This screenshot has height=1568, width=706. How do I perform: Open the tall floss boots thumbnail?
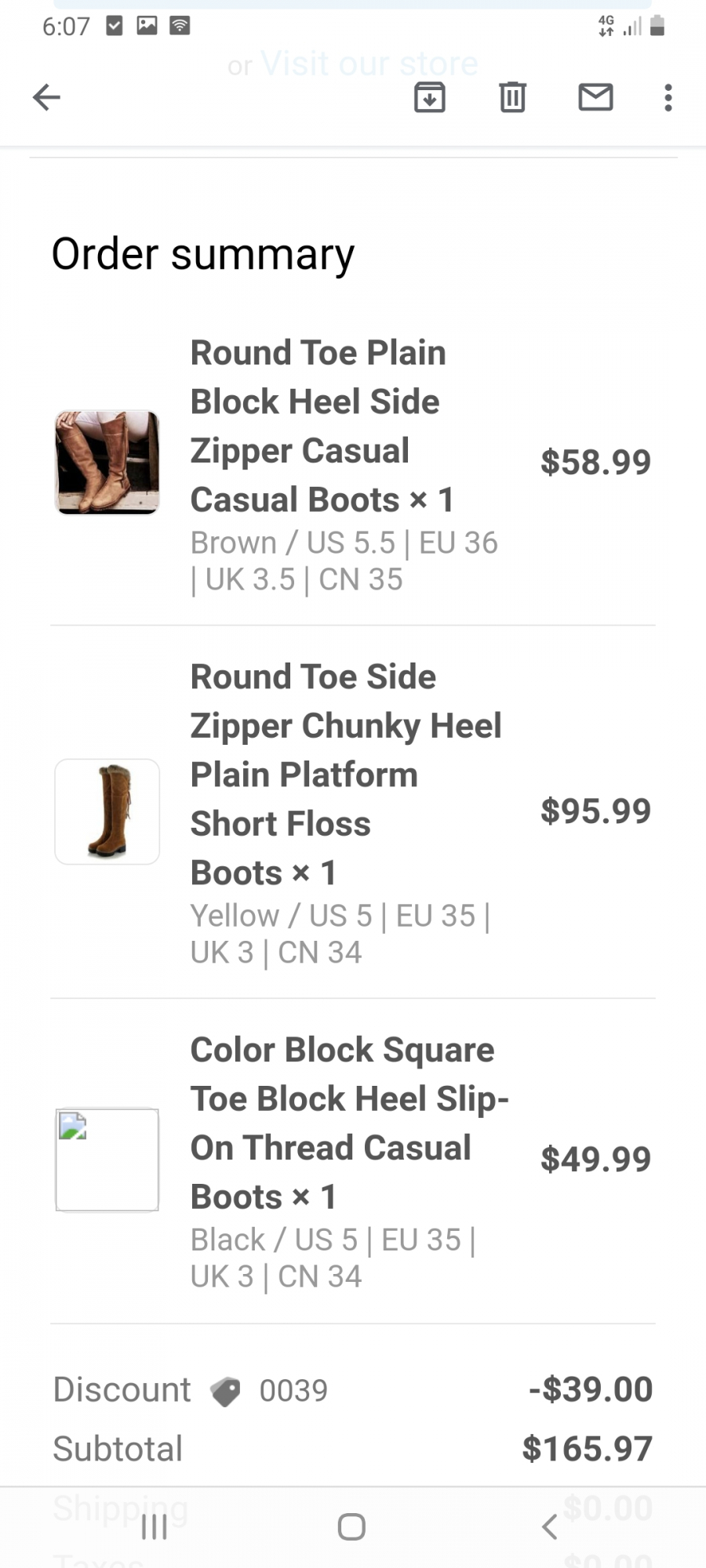(107, 811)
